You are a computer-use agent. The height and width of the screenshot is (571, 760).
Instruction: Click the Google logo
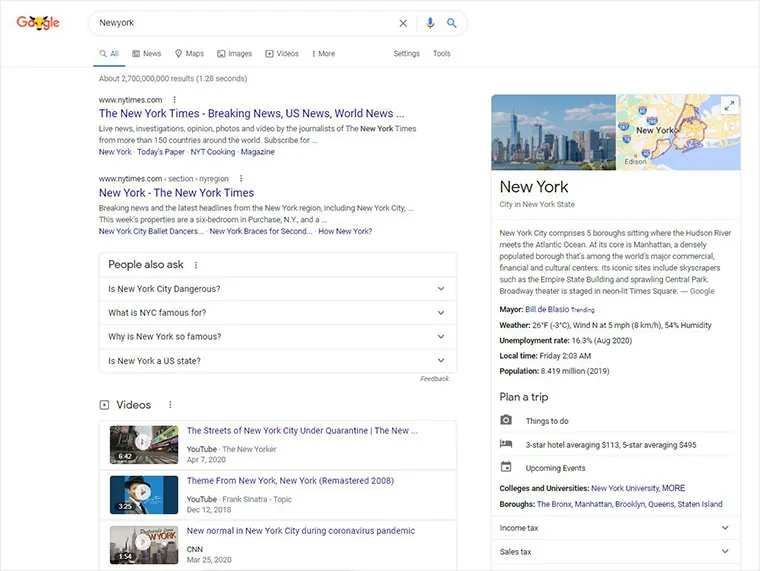(38, 22)
